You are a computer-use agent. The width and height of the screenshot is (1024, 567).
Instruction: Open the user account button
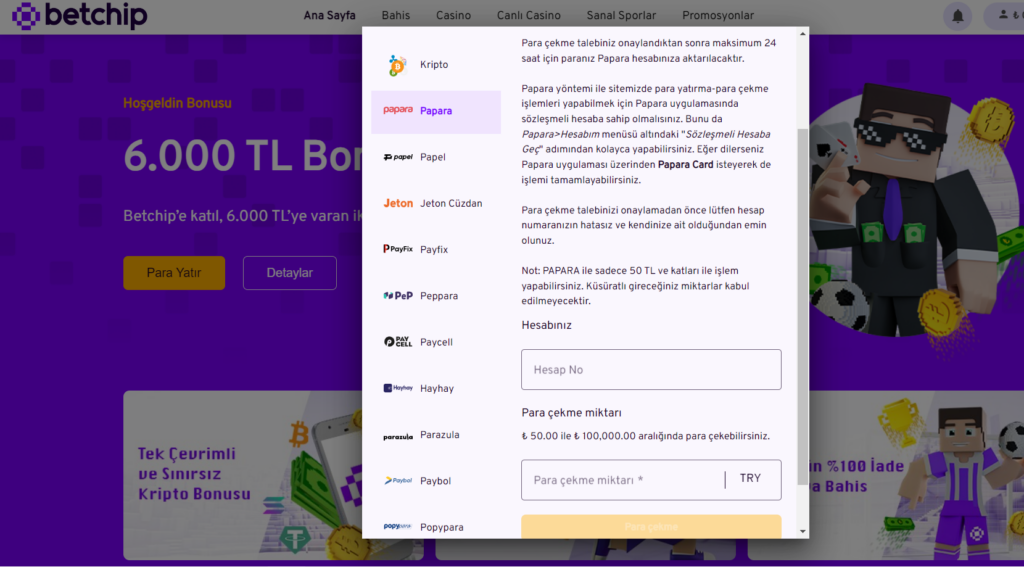1004,16
